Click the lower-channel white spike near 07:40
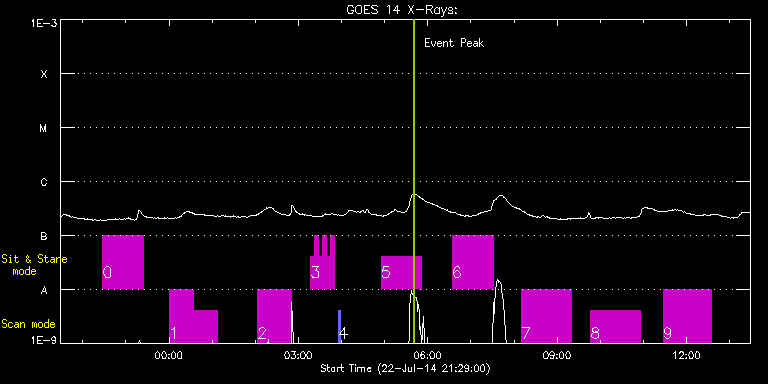768x384 pixels. coord(499,311)
